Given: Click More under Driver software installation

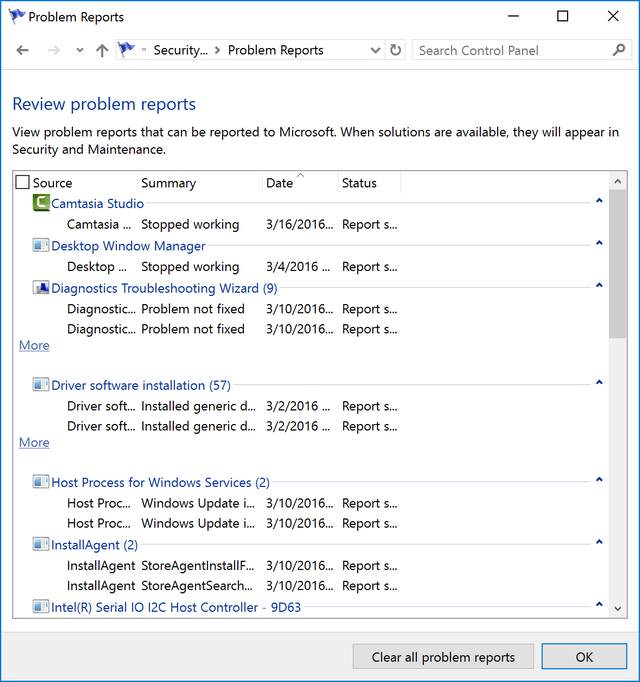Looking at the screenshot, I should point(34,442).
